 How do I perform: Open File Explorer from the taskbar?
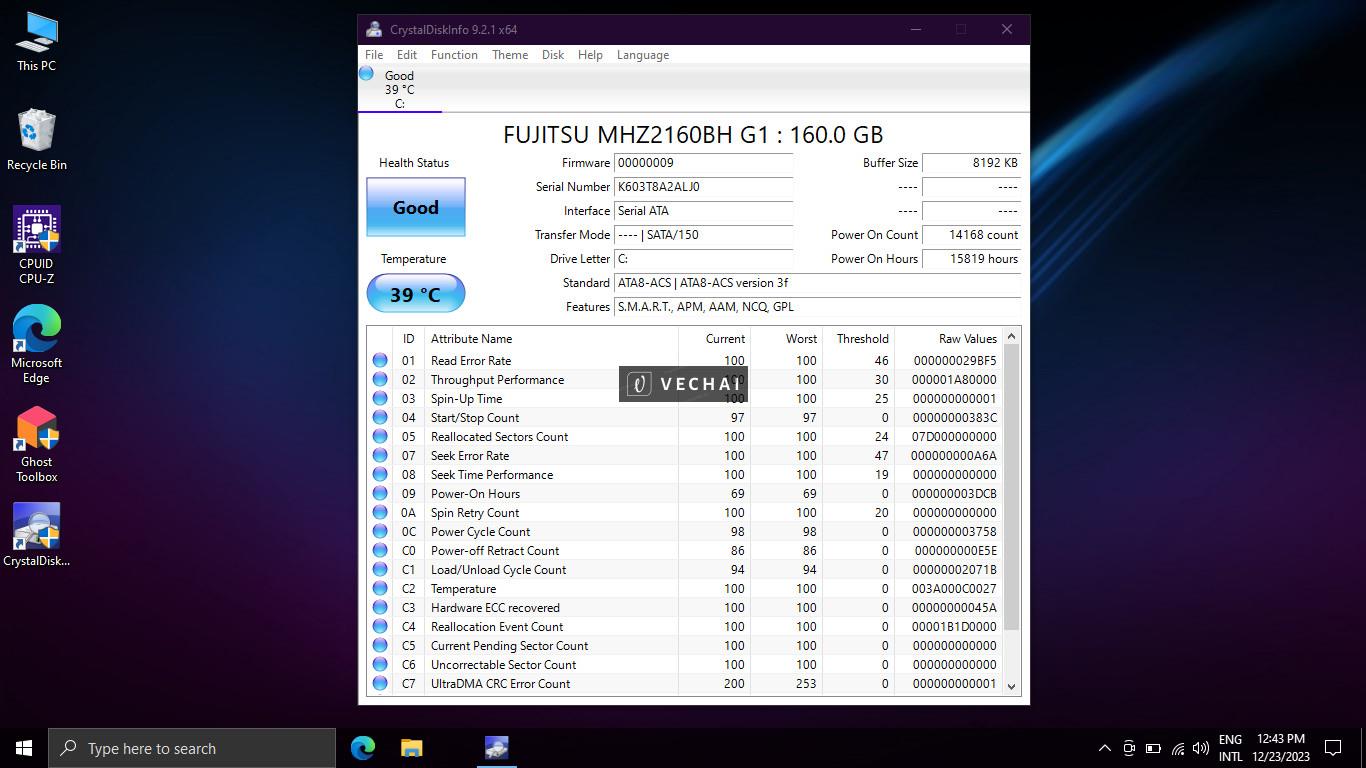411,748
